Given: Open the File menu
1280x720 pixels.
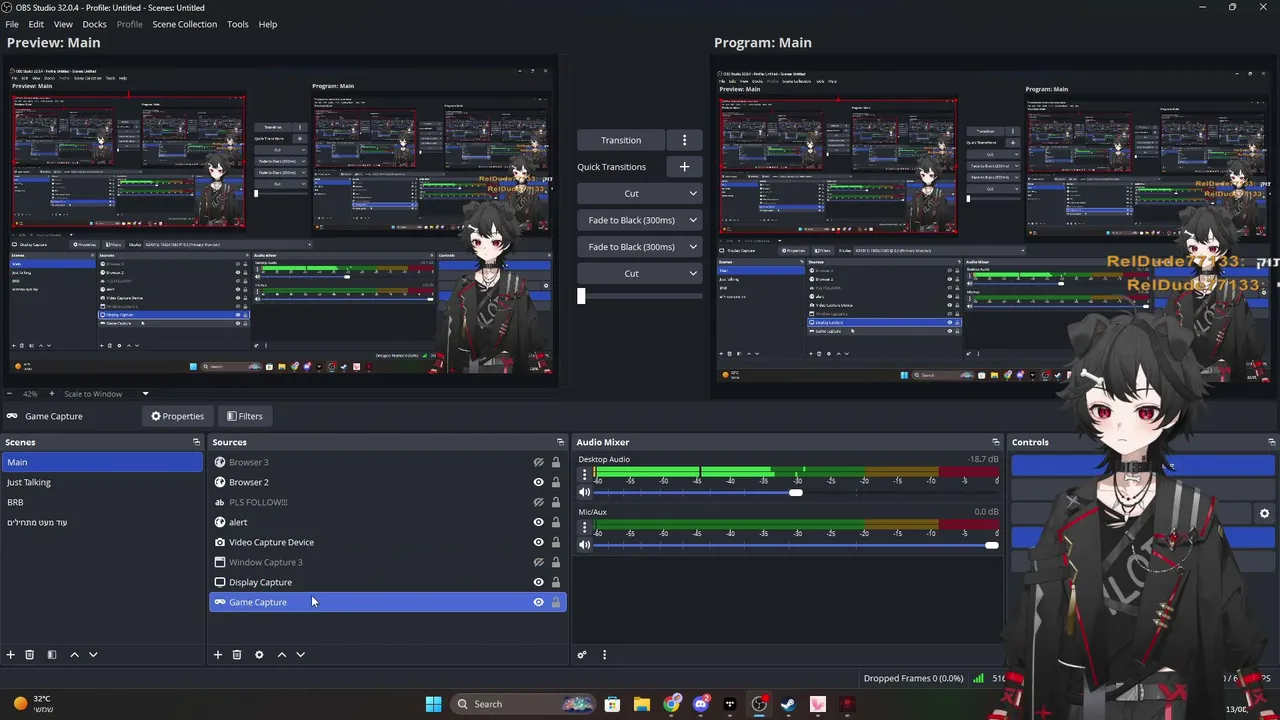Looking at the screenshot, I should [x=13, y=24].
